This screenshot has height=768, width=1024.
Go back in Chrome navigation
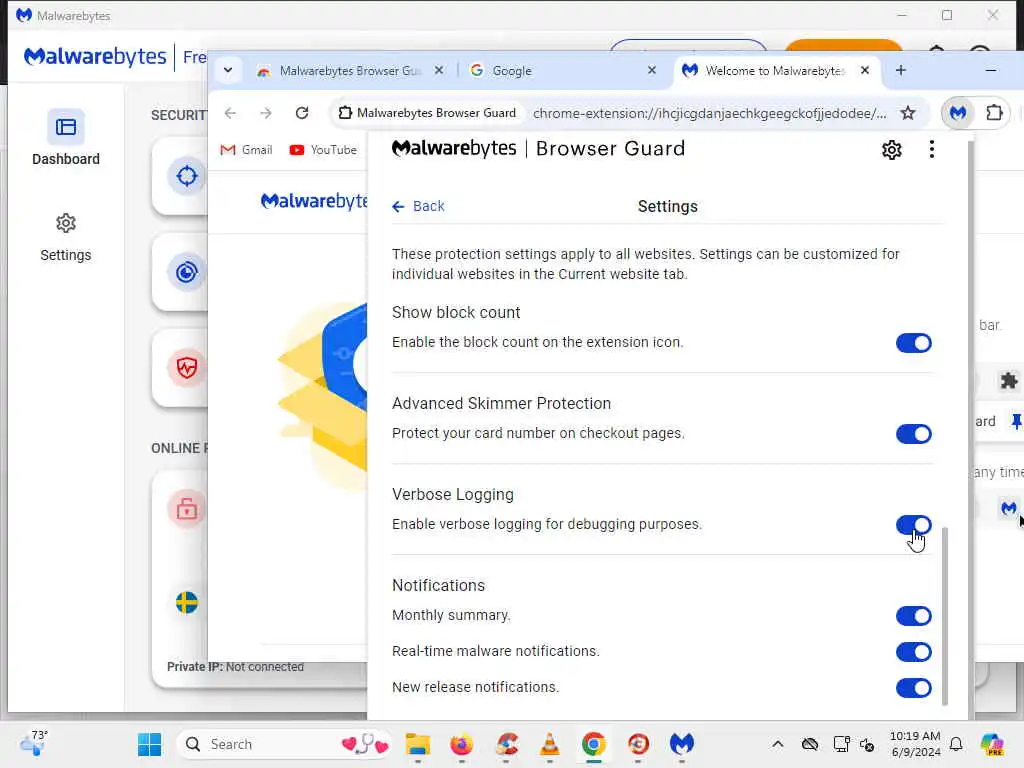(230, 113)
